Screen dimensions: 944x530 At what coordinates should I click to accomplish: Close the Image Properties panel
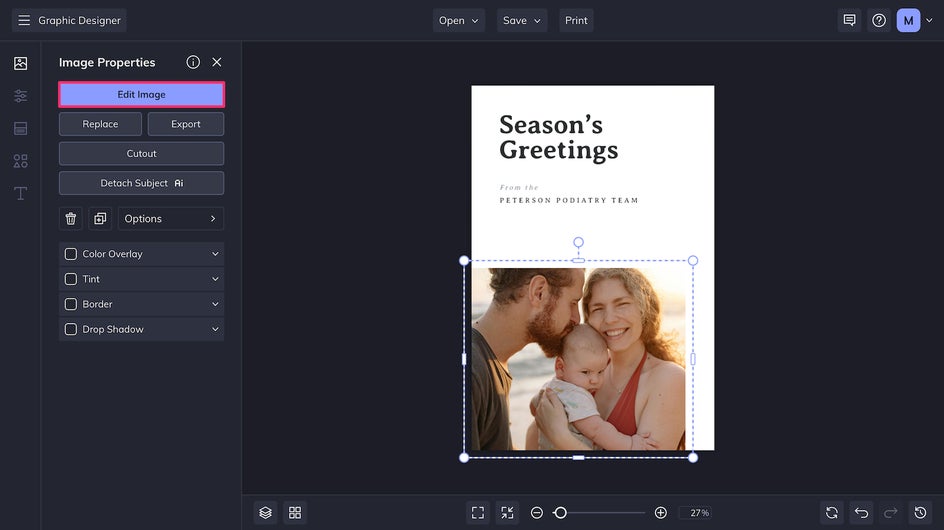pos(217,62)
